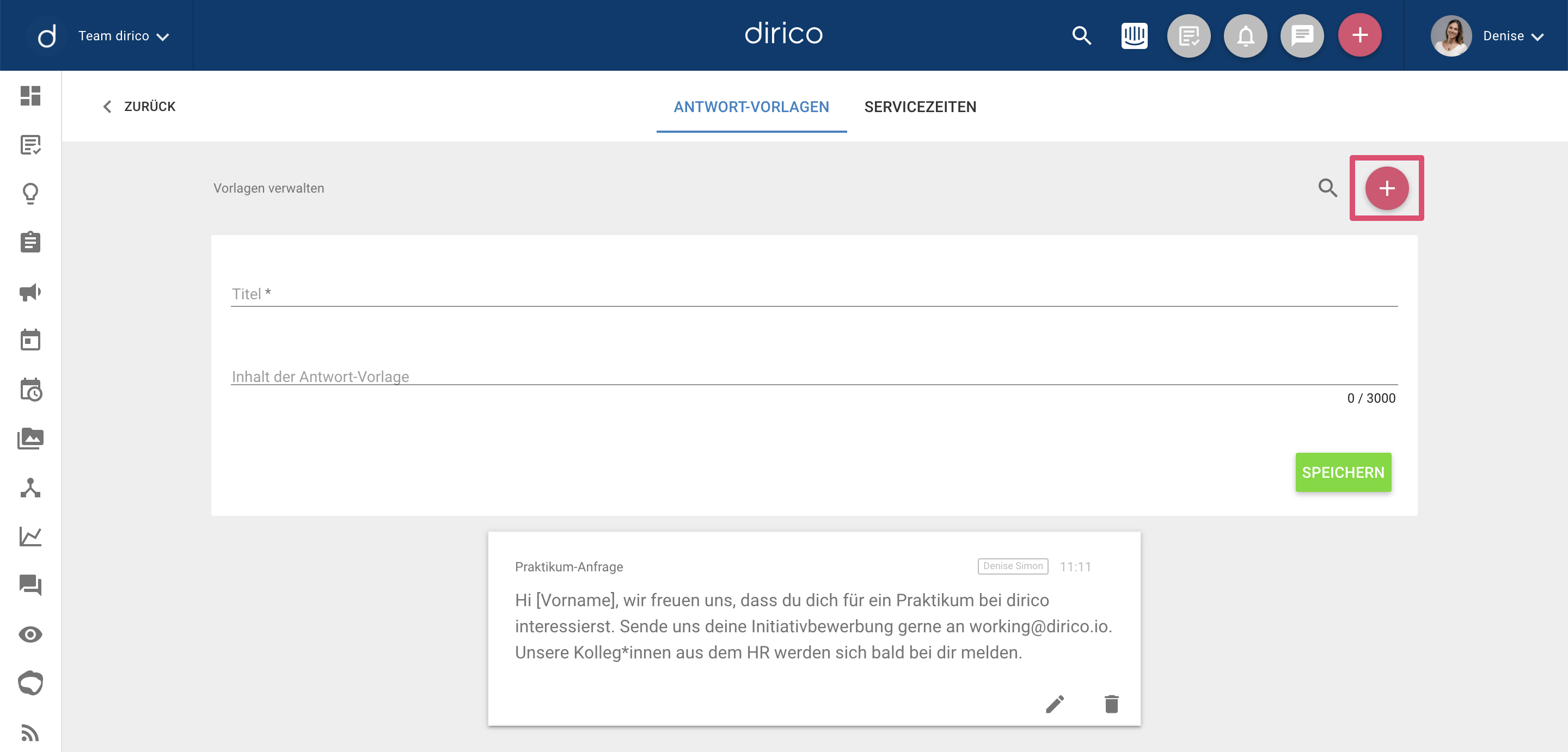The height and width of the screenshot is (752, 1568).
Task: Open global search in top bar
Action: click(1082, 36)
